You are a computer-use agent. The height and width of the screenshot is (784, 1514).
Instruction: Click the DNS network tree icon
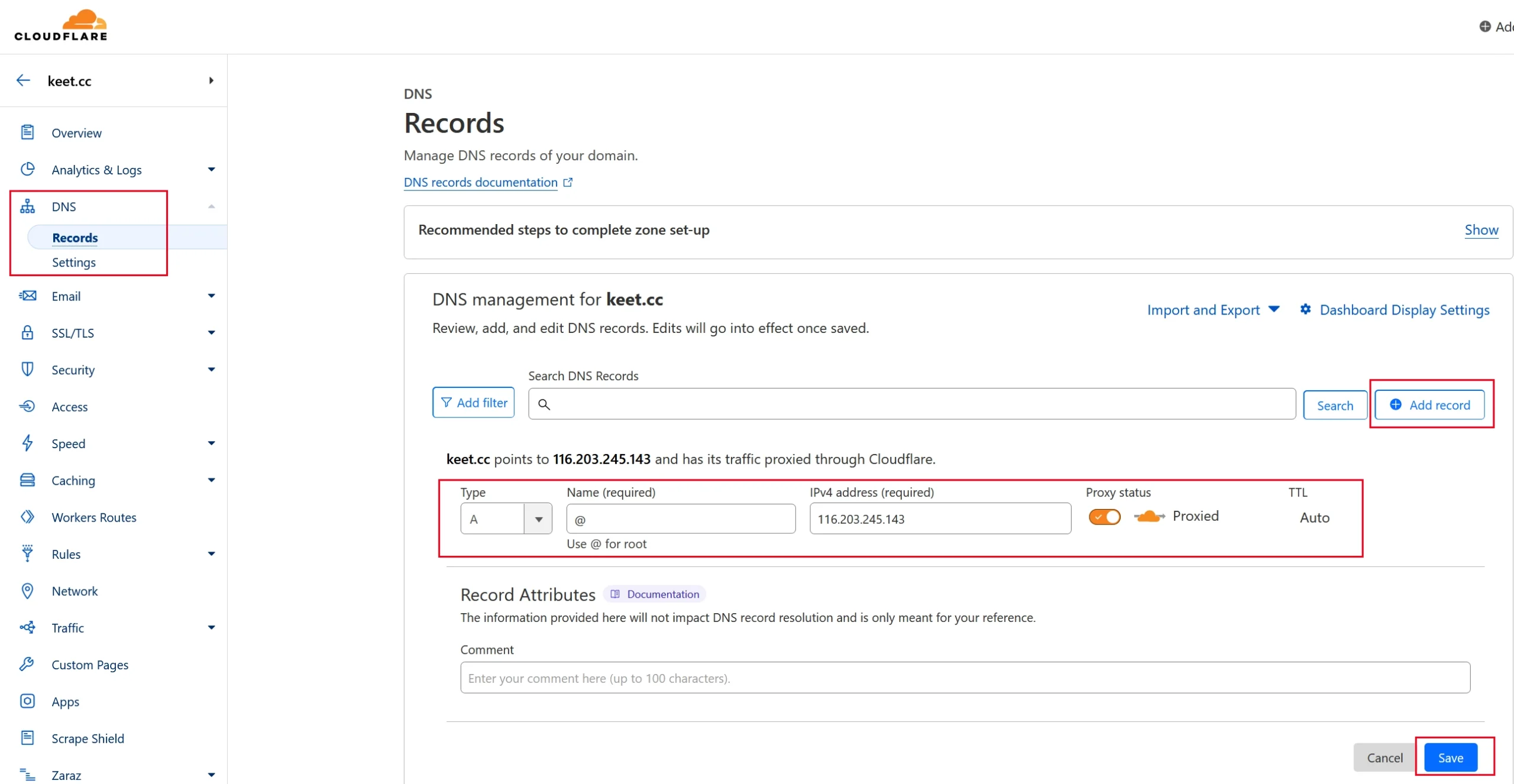[x=27, y=206]
